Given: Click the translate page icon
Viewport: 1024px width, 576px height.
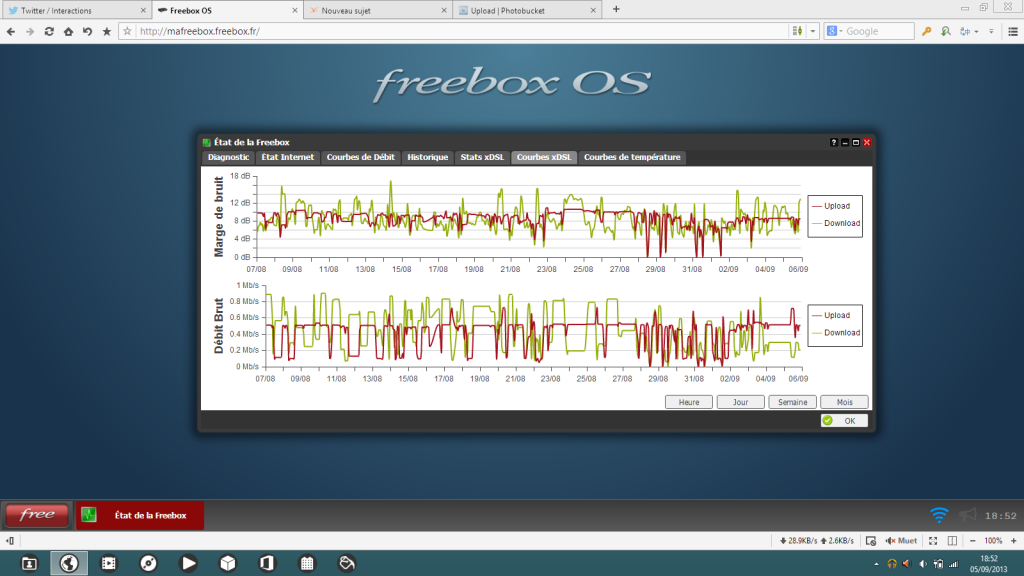Looking at the screenshot, I should pyautogui.click(x=965, y=31).
